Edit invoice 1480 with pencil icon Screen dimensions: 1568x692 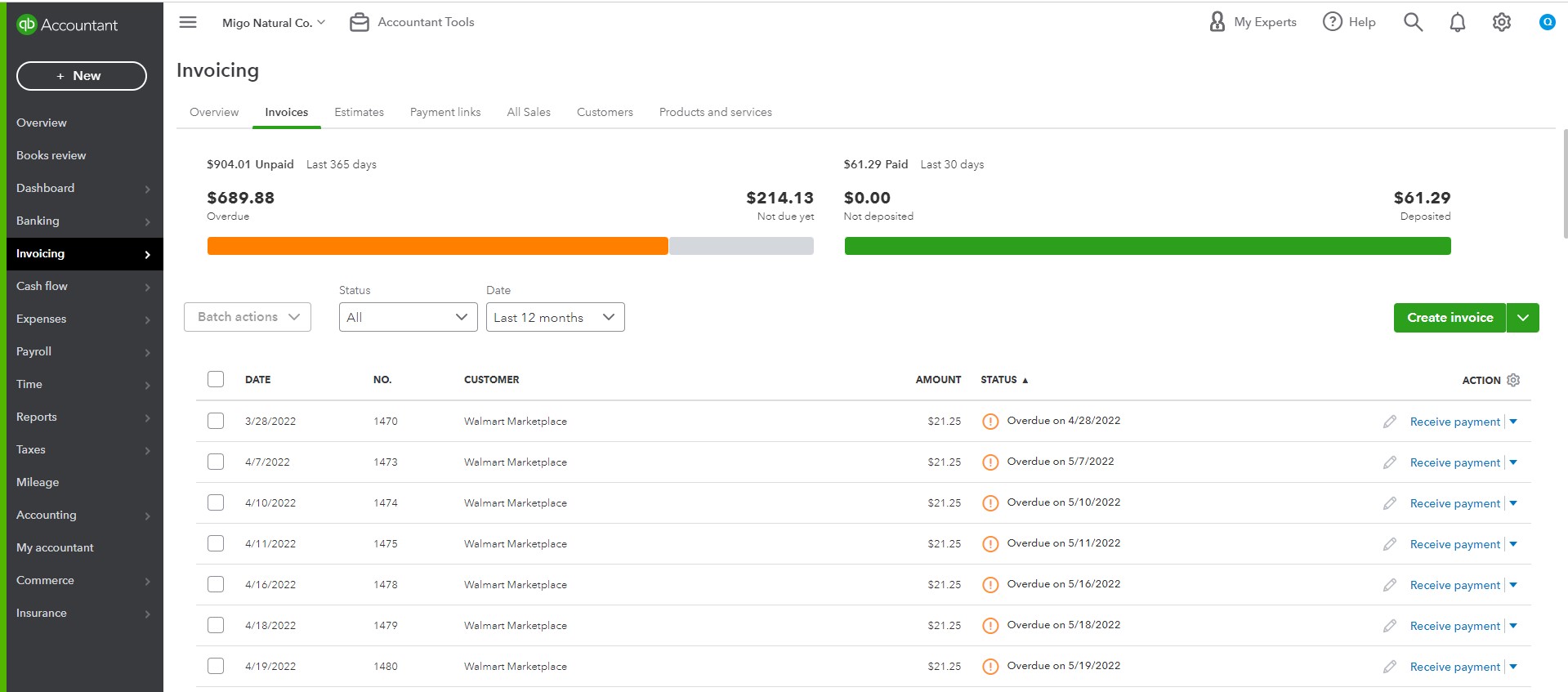[x=1389, y=667]
